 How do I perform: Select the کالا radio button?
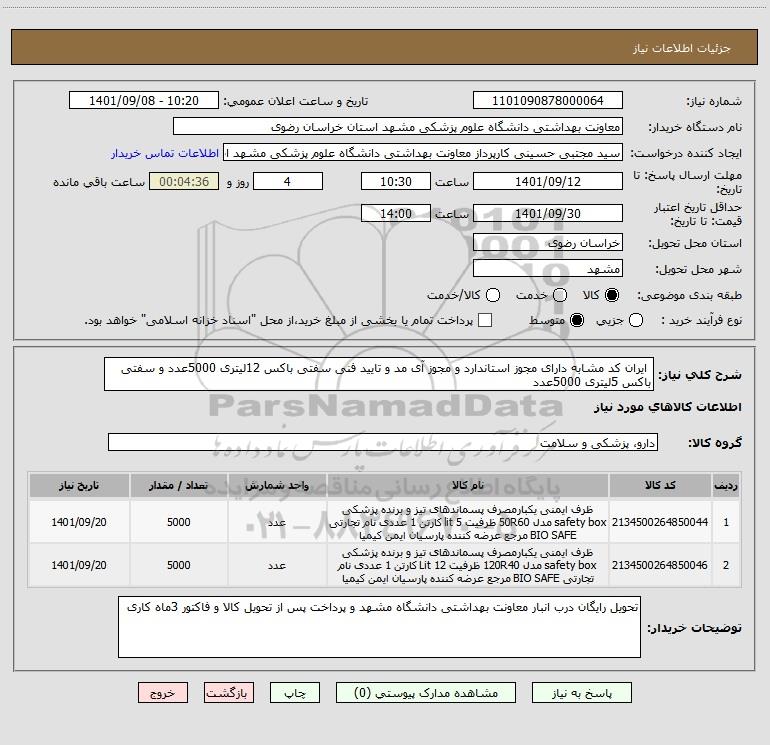click(x=612, y=295)
